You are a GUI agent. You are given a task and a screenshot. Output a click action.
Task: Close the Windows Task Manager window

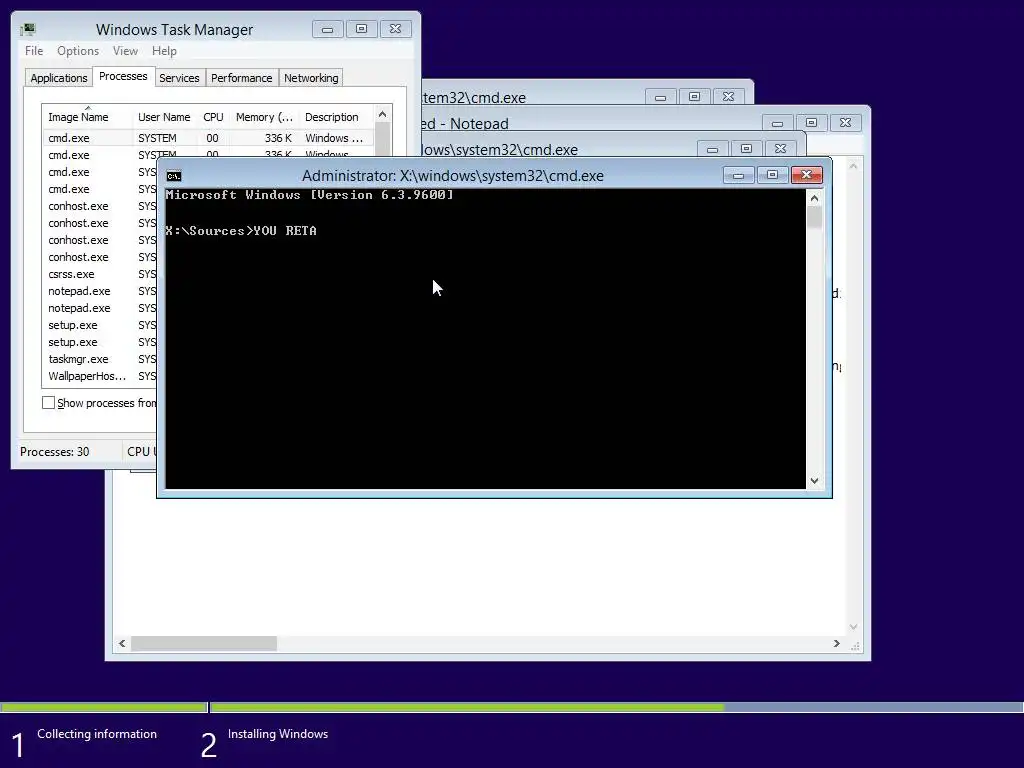pos(396,29)
